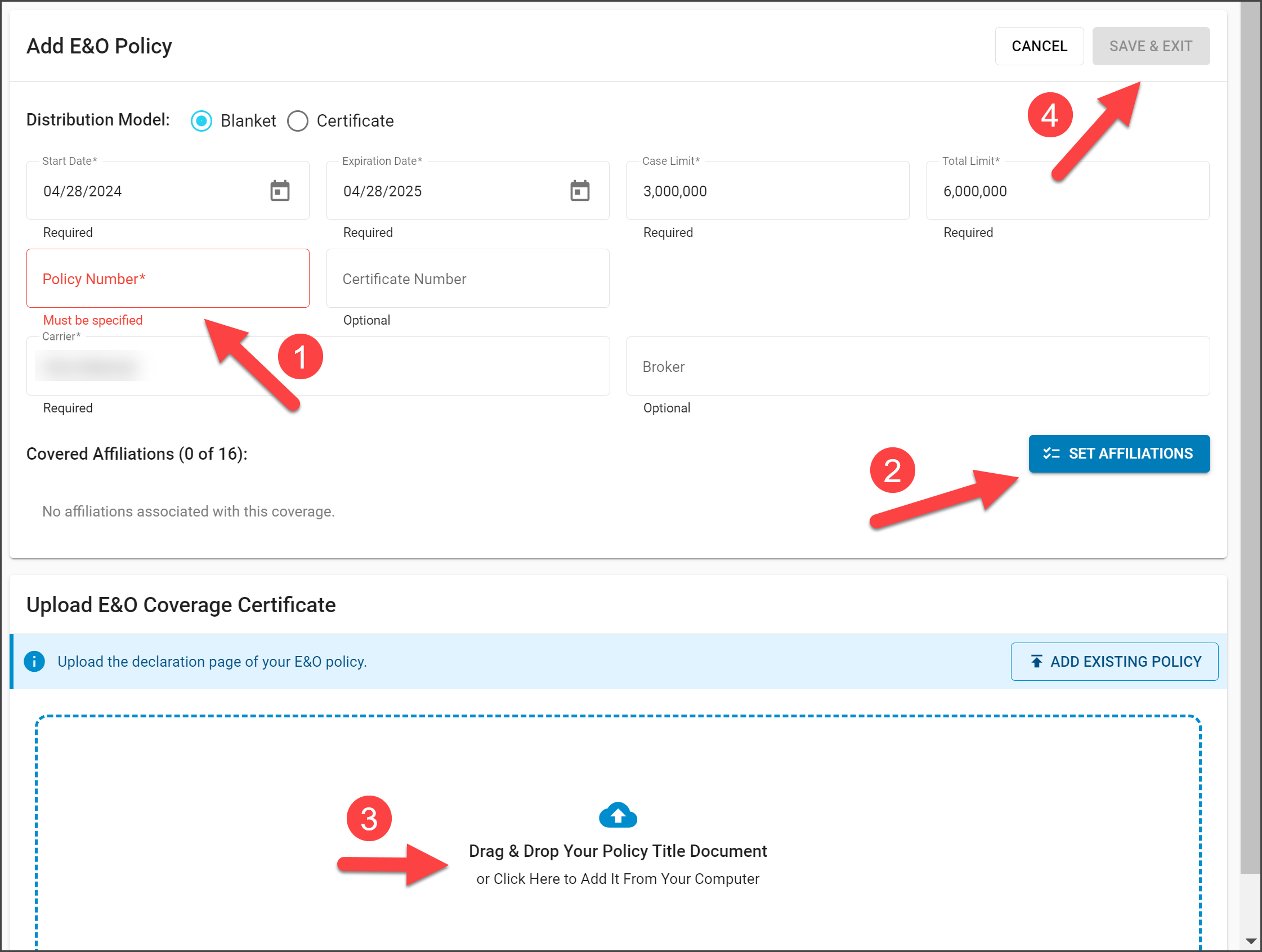Click the info icon in the upload banner
The width and height of the screenshot is (1262, 952).
click(34, 662)
